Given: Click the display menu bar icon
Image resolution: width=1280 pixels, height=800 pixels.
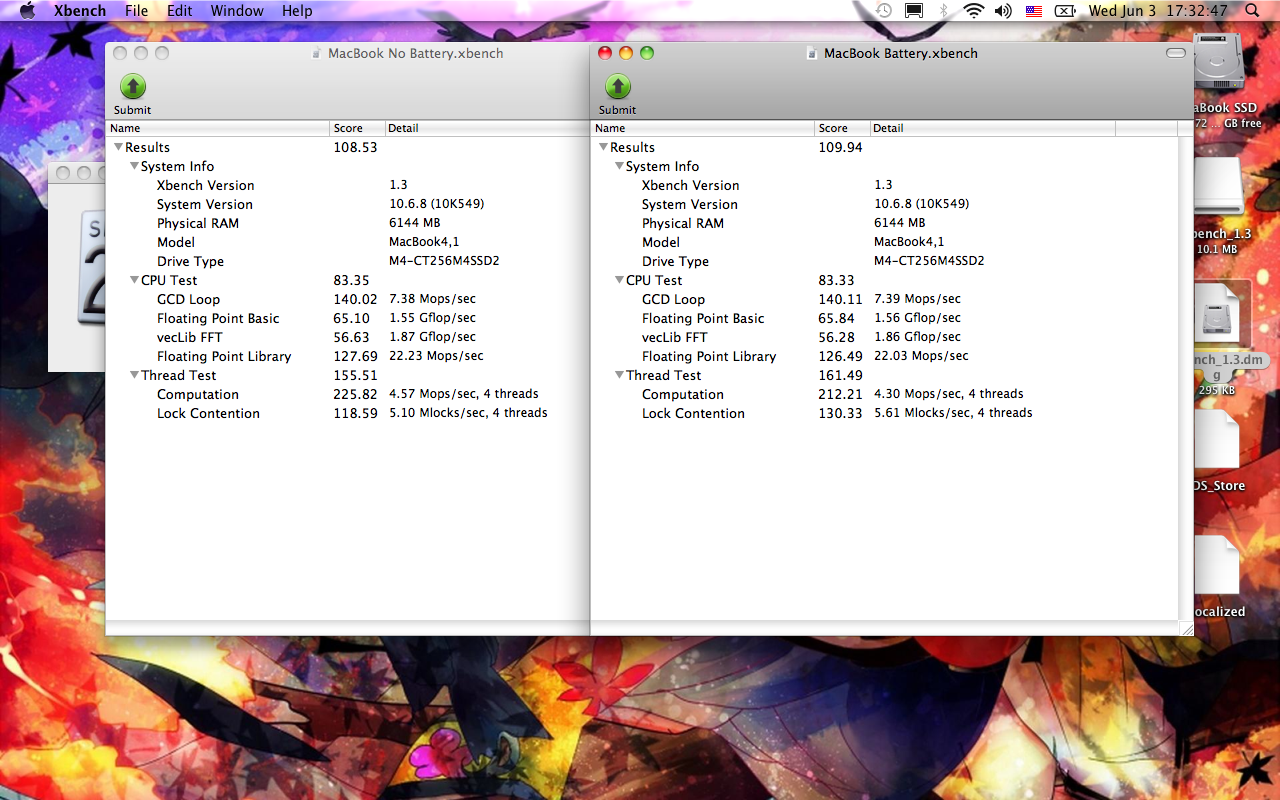Looking at the screenshot, I should 914,11.
